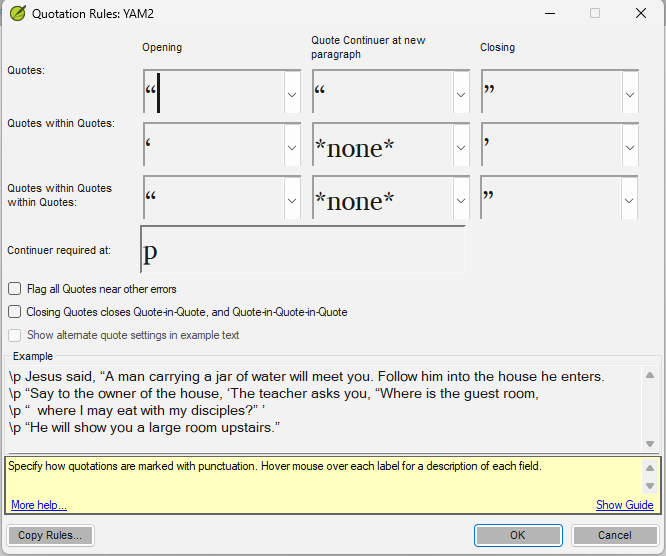This screenshot has height=556, width=666.
Task: Open the More help link
Action: coord(39,505)
